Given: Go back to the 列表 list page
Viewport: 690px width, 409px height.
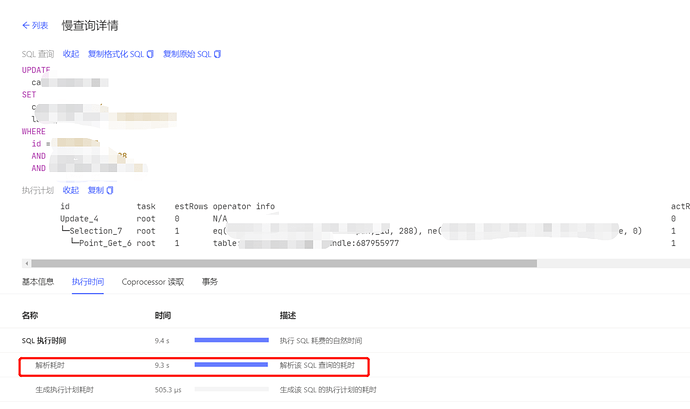Looking at the screenshot, I should tap(35, 26).
